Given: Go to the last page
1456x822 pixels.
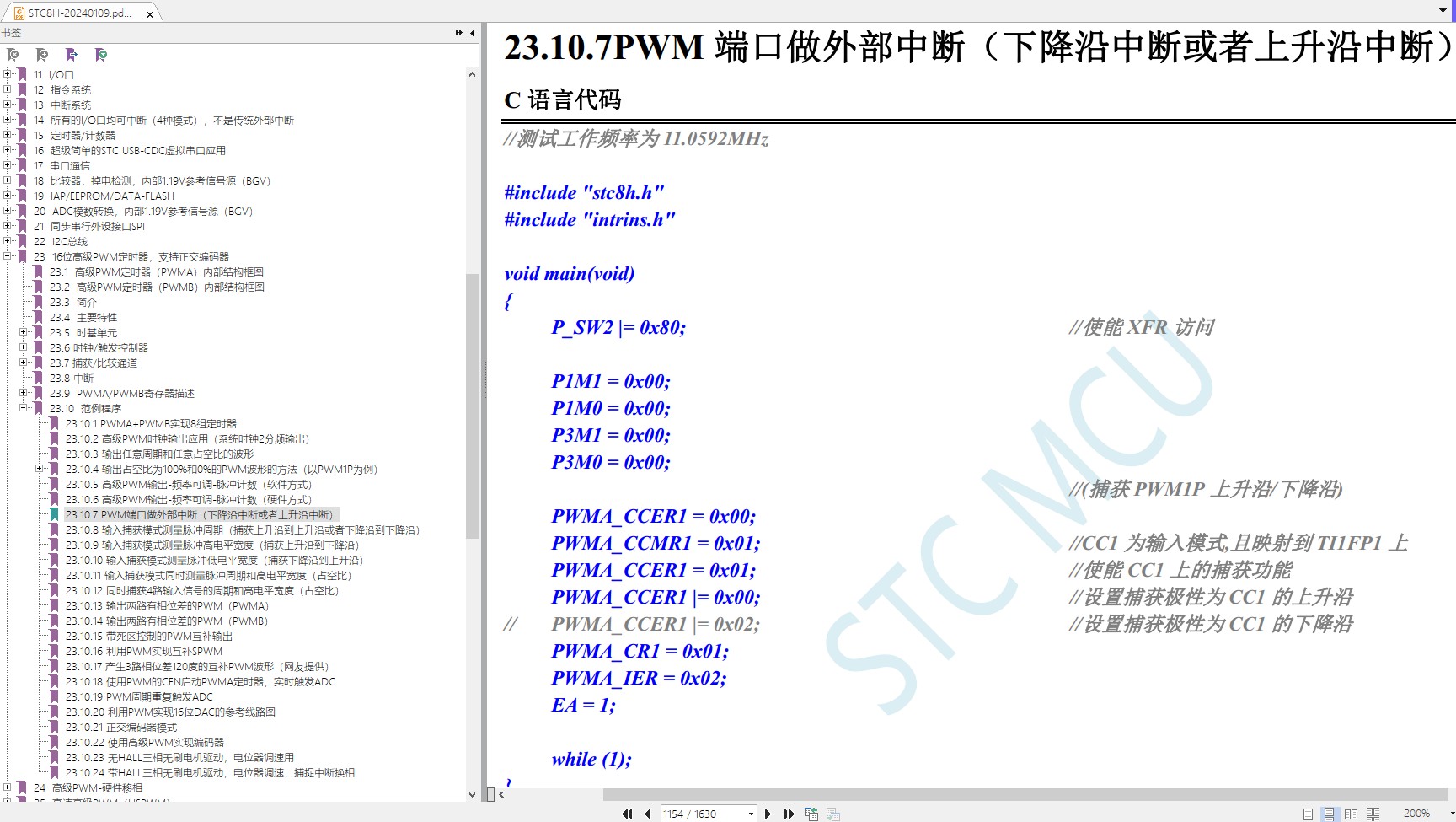Looking at the screenshot, I should pos(789,814).
